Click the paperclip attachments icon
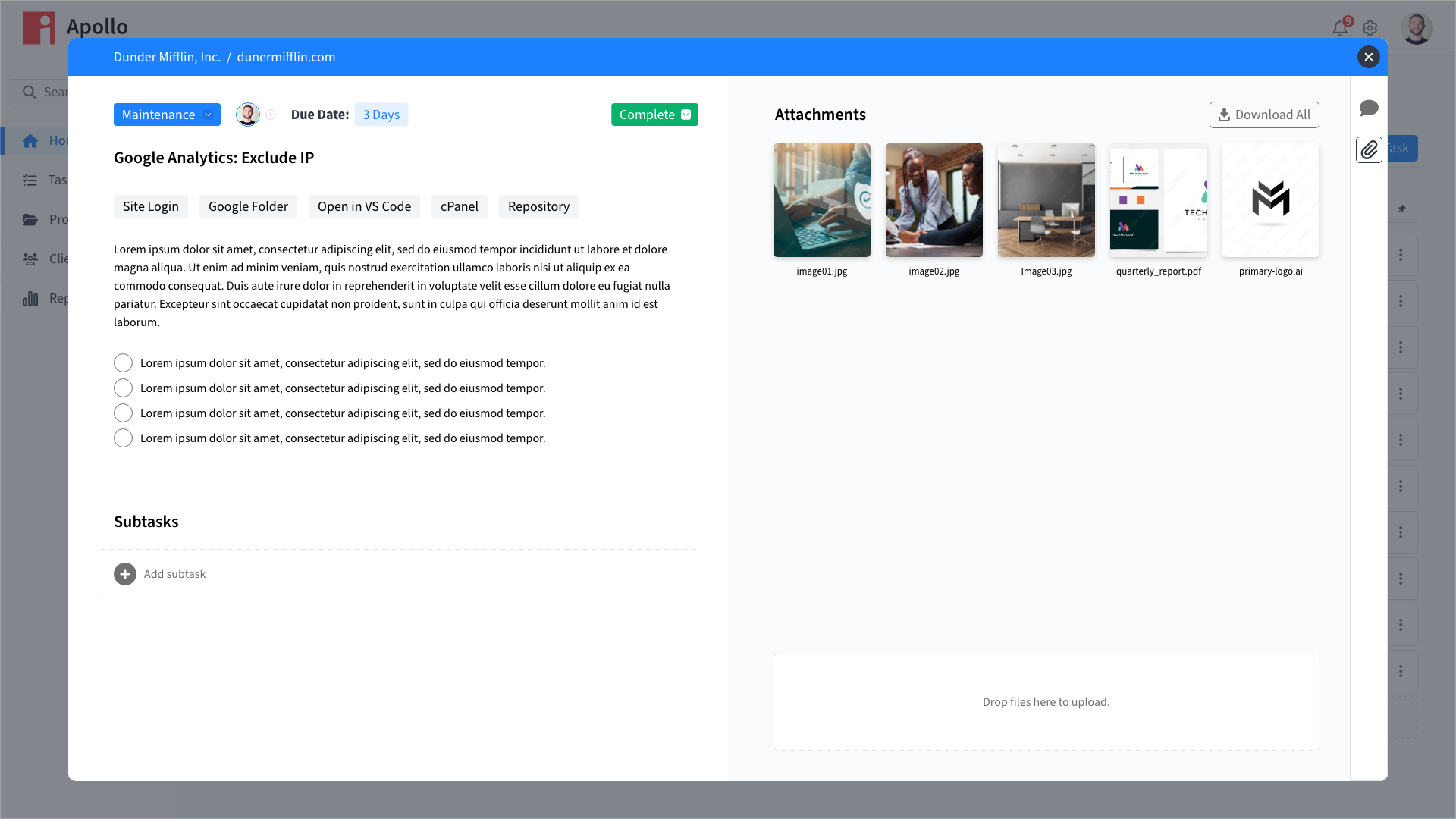Screen dimensions: 1456x819 point(1369,149)
